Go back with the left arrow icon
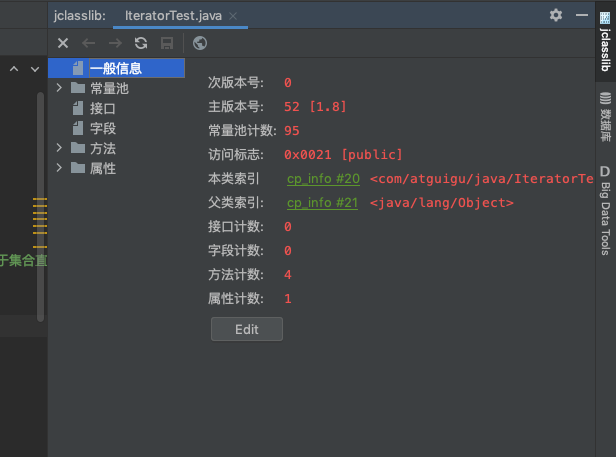 pos(88,43)
